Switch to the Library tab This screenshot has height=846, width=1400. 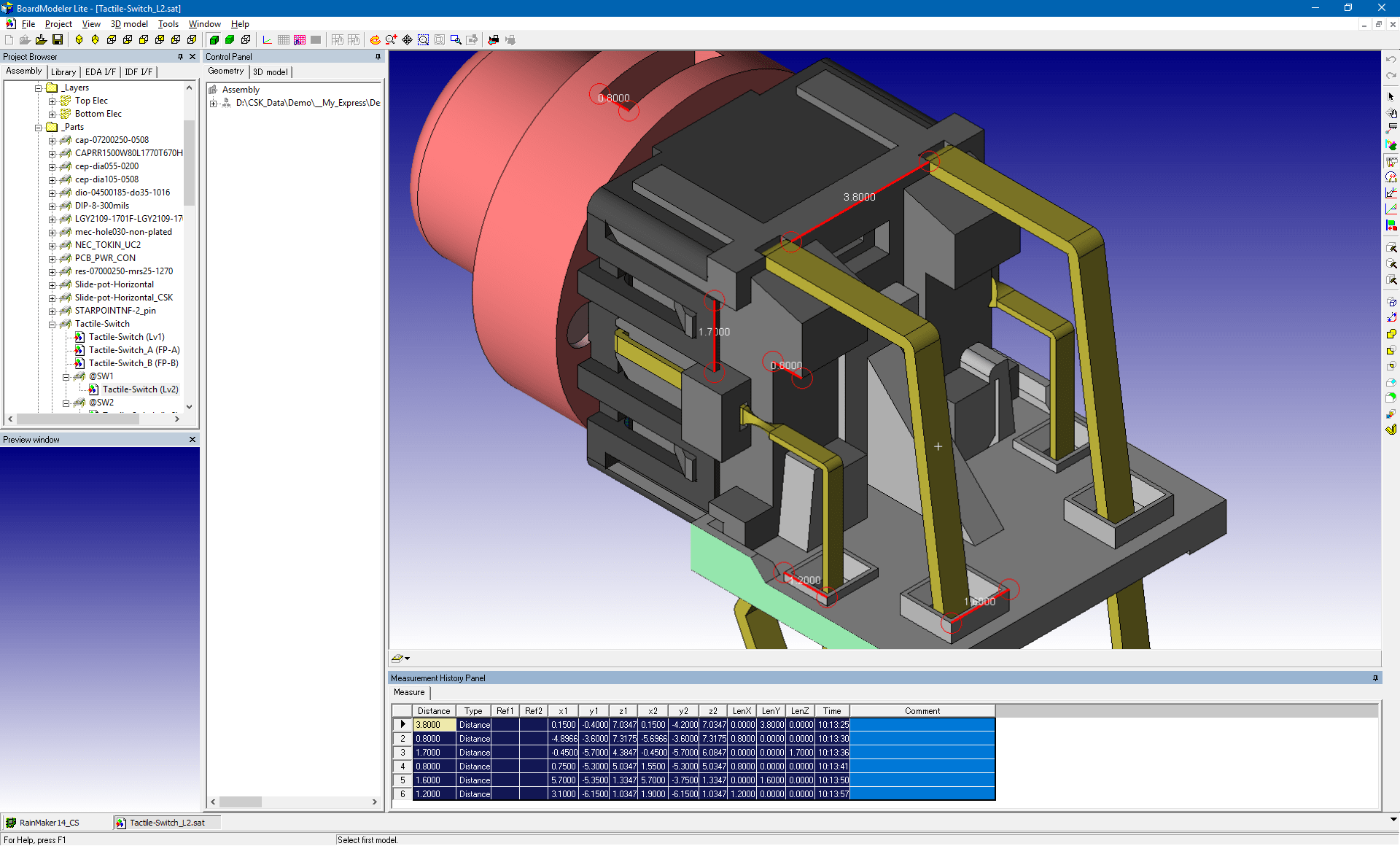coord(63,71)
